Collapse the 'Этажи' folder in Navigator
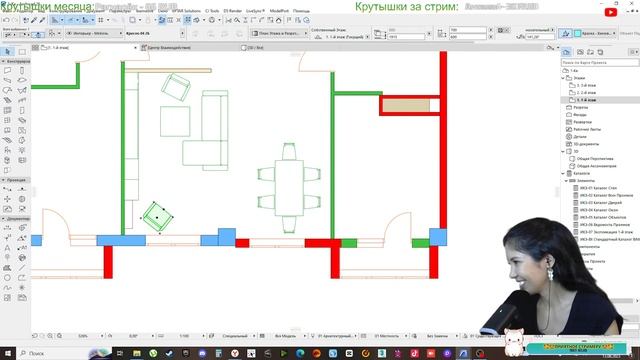 563,78
